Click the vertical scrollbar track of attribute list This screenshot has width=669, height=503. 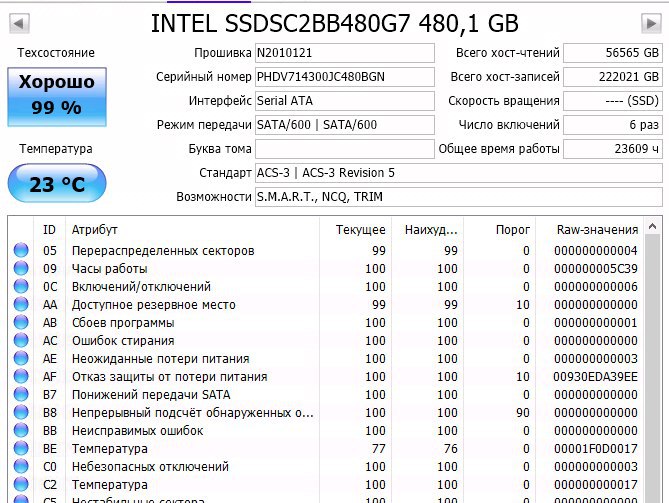[652, 369]
